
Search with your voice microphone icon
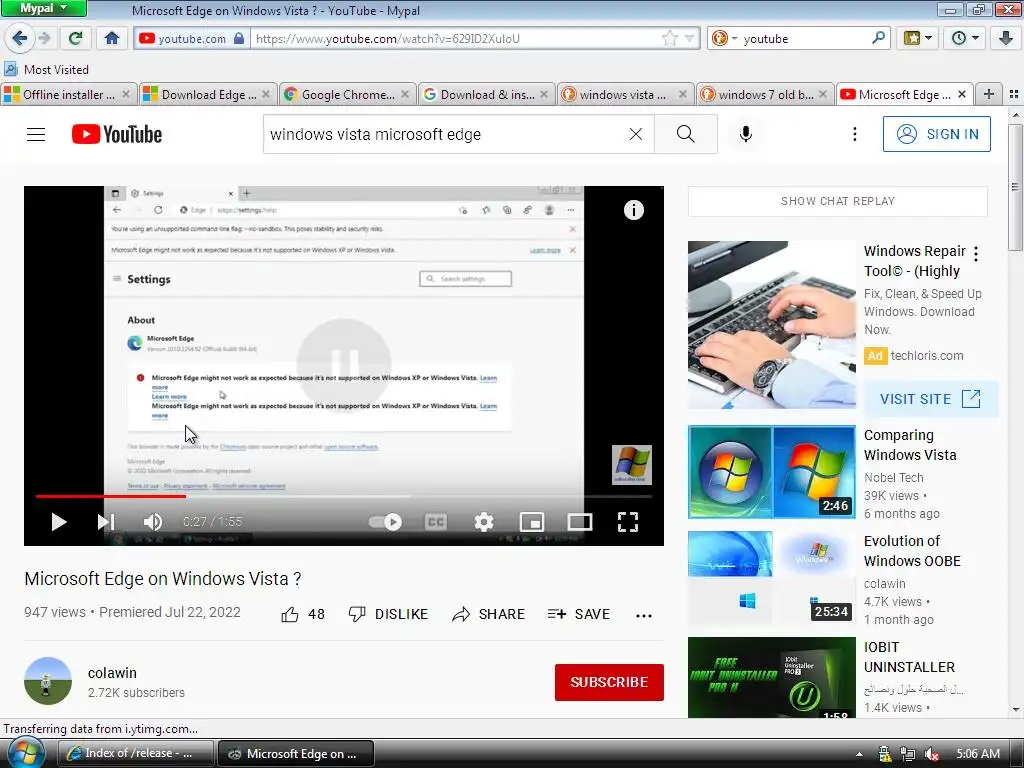point(745,135)
